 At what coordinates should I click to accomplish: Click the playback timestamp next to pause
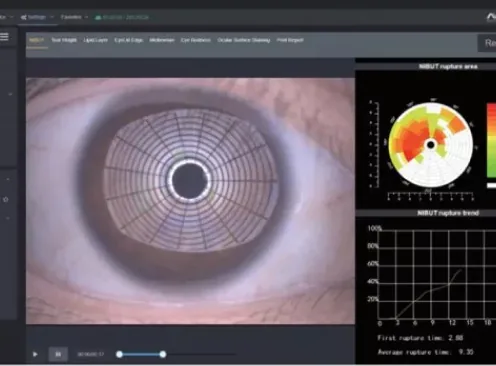coord(91,354)
